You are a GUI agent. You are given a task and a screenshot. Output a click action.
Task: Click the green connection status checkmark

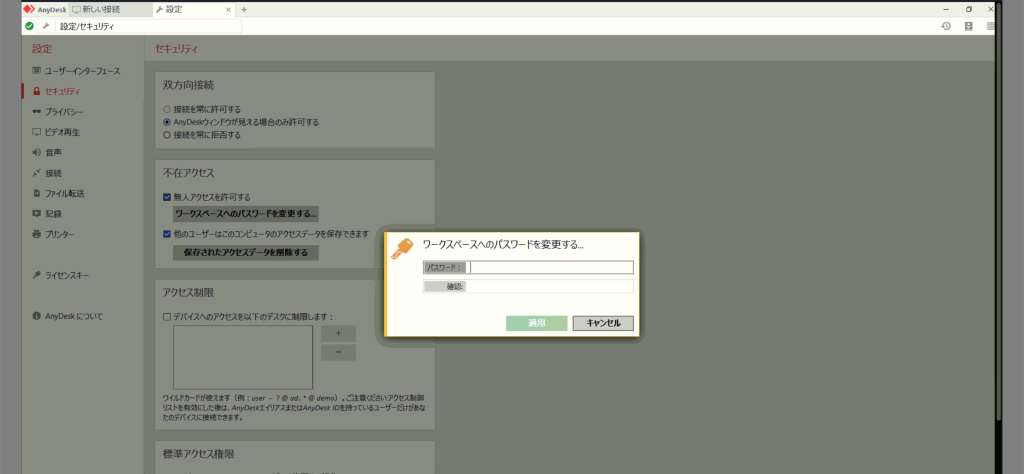pos(29,26)
